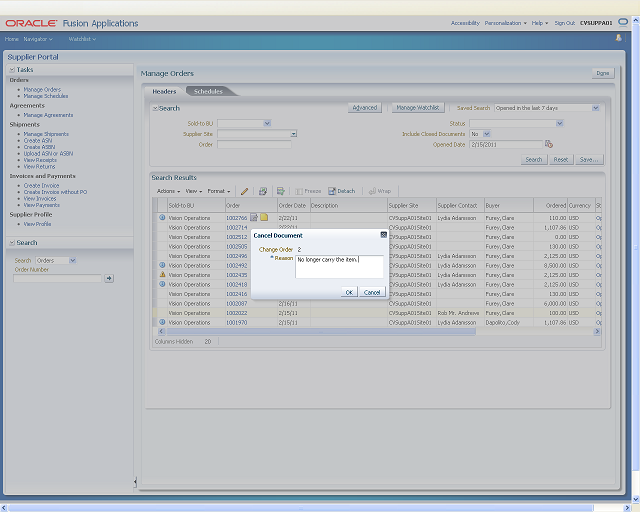Click the Order Date column header
This screenshot has height=512, width=640.
click(293, 205)
